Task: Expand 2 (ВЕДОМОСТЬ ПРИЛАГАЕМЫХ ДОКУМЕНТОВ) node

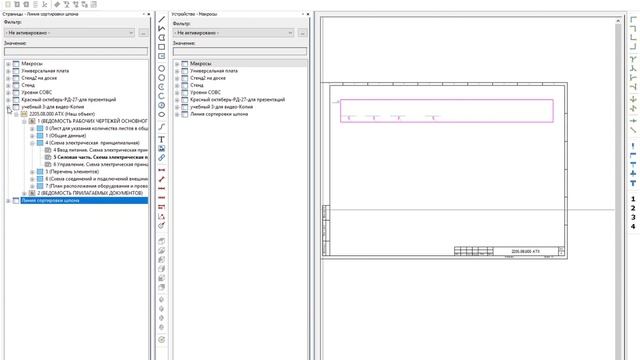Action: pos(24,193)
